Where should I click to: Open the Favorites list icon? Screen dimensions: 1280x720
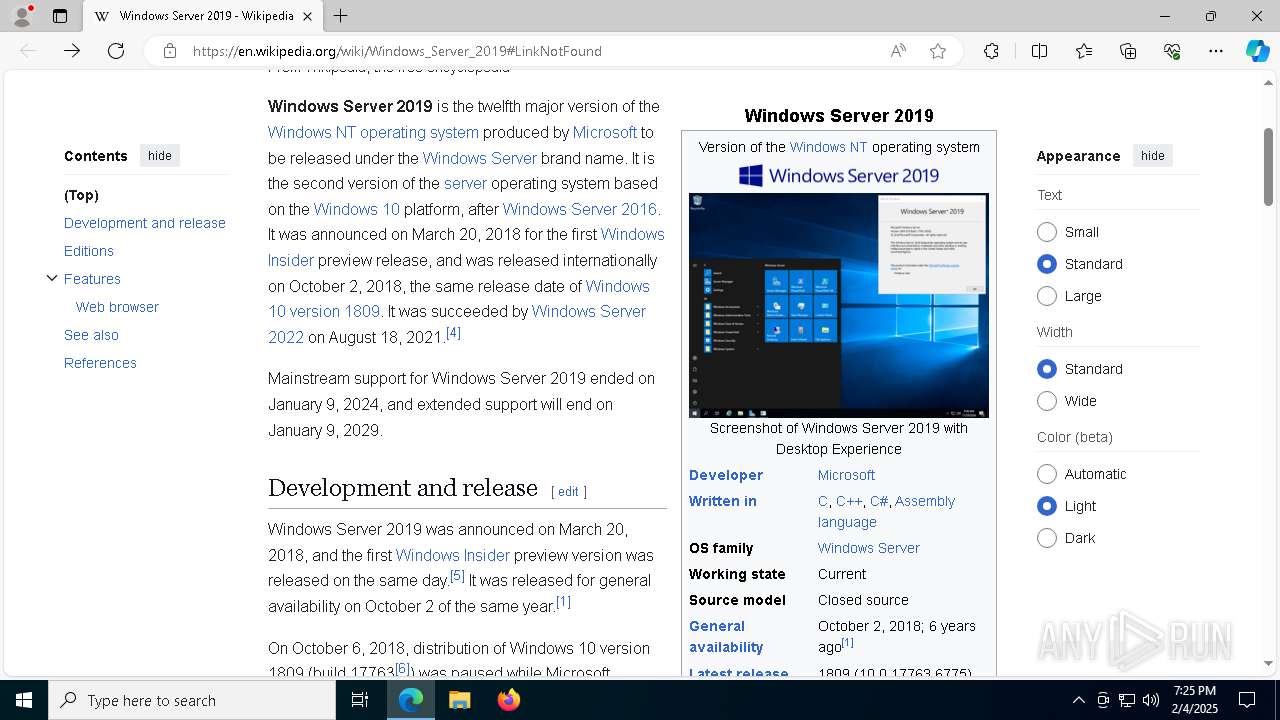(1084, 51)
